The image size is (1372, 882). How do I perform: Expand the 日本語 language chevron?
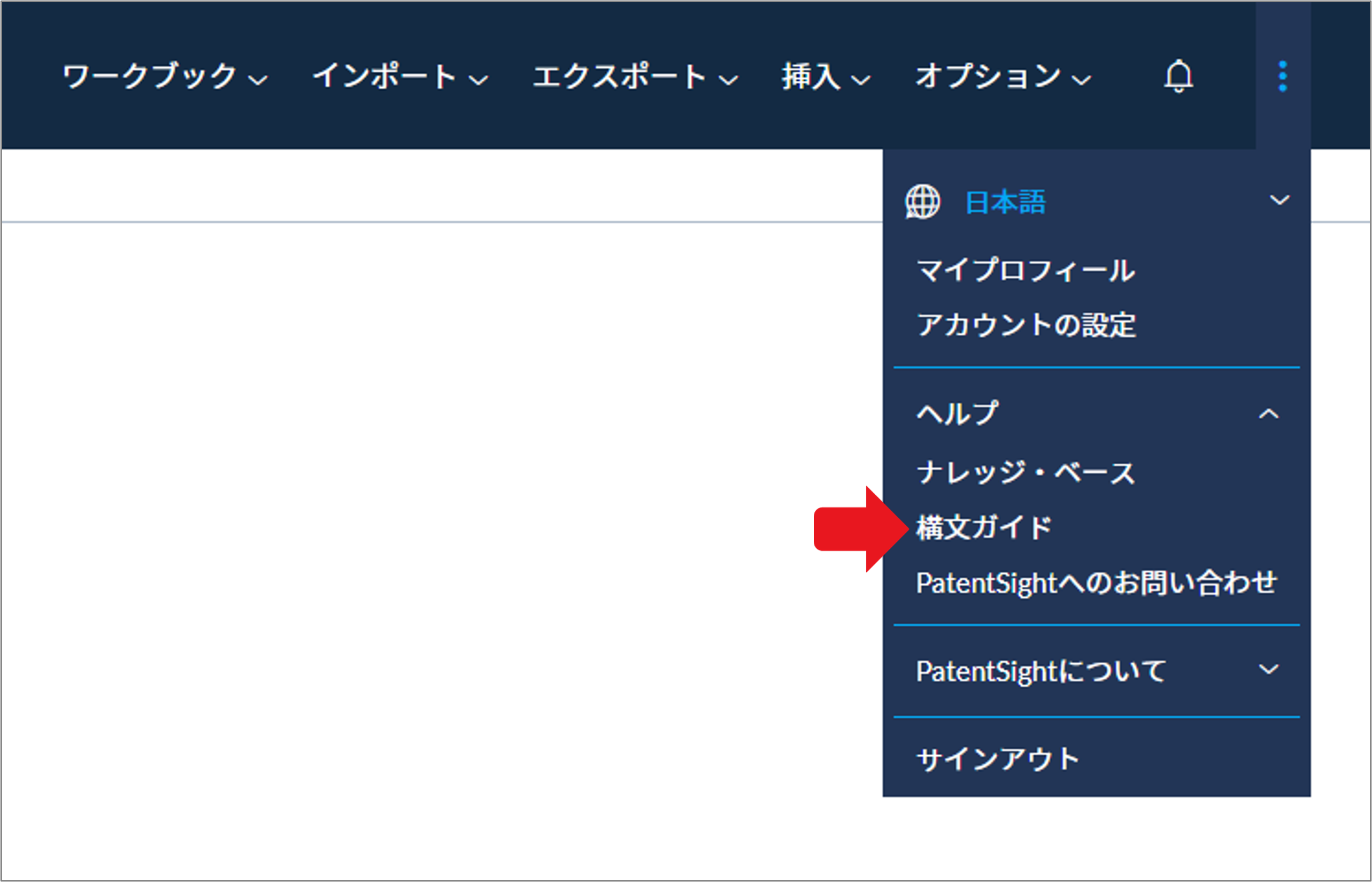click(1279, 200)
